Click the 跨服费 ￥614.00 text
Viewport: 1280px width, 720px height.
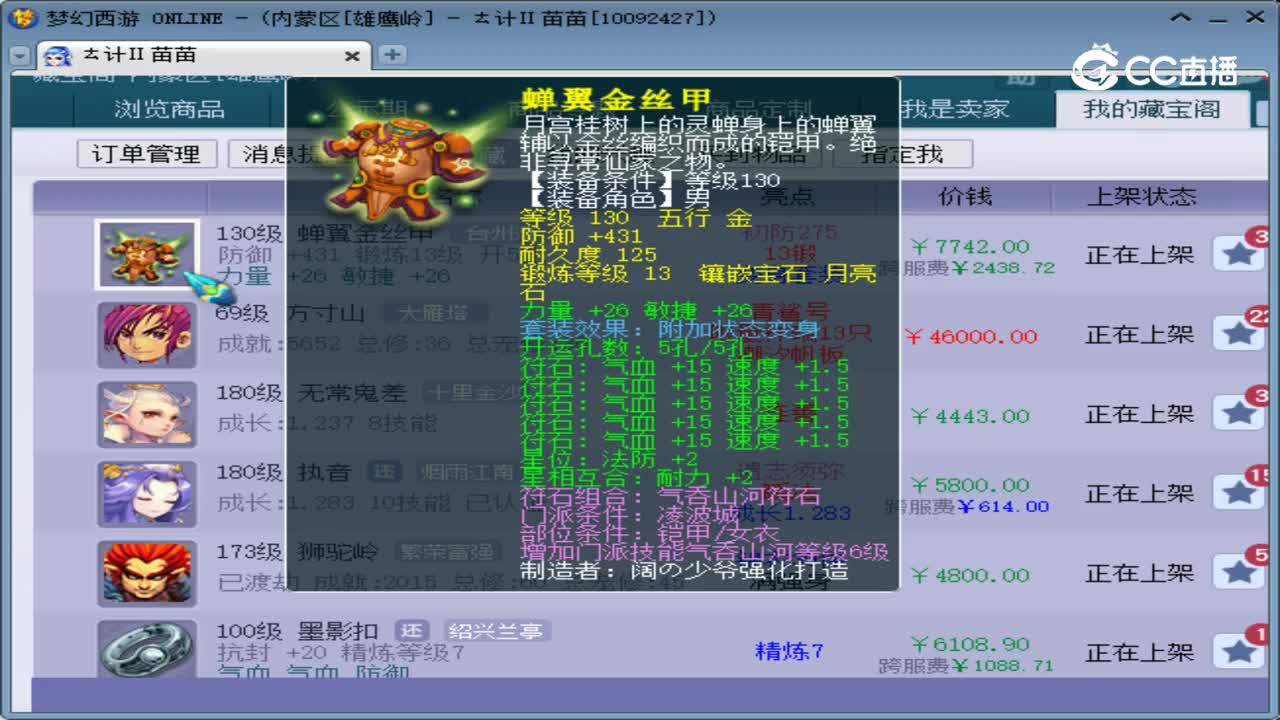966,507
